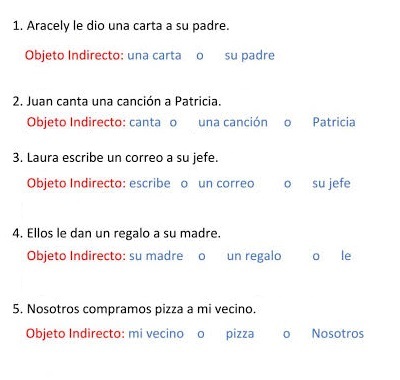The height and width of the screenshot is (380, 400).
Task: Click red "Objeto Indirecto:" label under sentence 1
Action: pyautogui.click(x=74, y=56)
